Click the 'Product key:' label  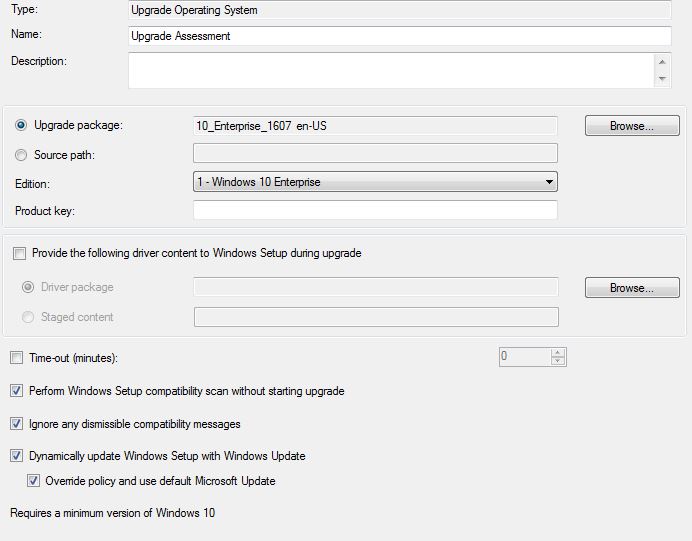click(x=45, y=211)
